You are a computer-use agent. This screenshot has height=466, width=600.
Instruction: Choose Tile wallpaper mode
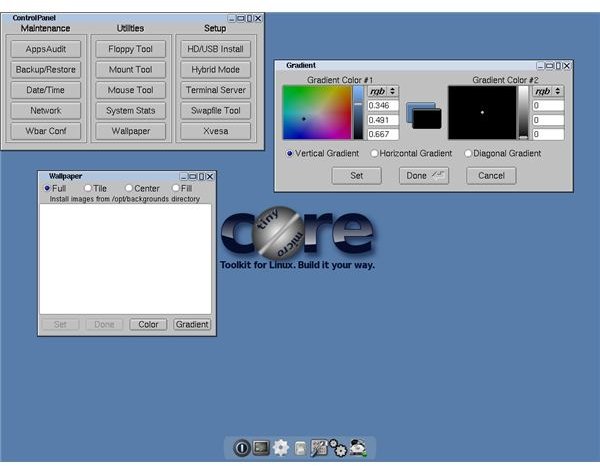[x=96, y=188]
